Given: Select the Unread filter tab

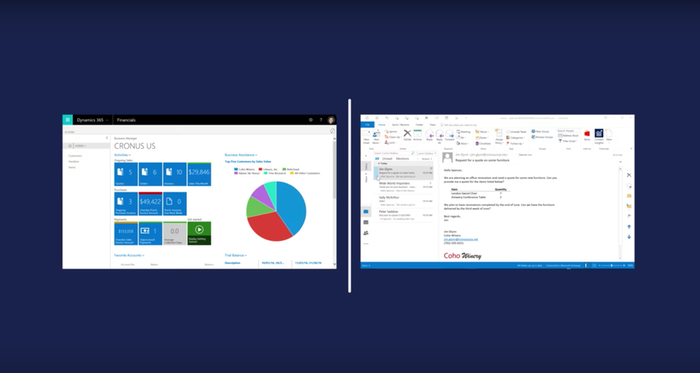Looking at the screenshot, I should pyautogui.click(x=387, y=159).
